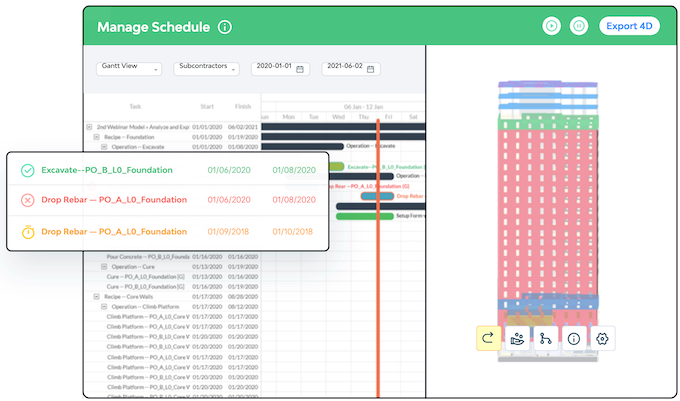
Task: Click the info icon in the model toolbar
Action: click(x=574, y=338)
